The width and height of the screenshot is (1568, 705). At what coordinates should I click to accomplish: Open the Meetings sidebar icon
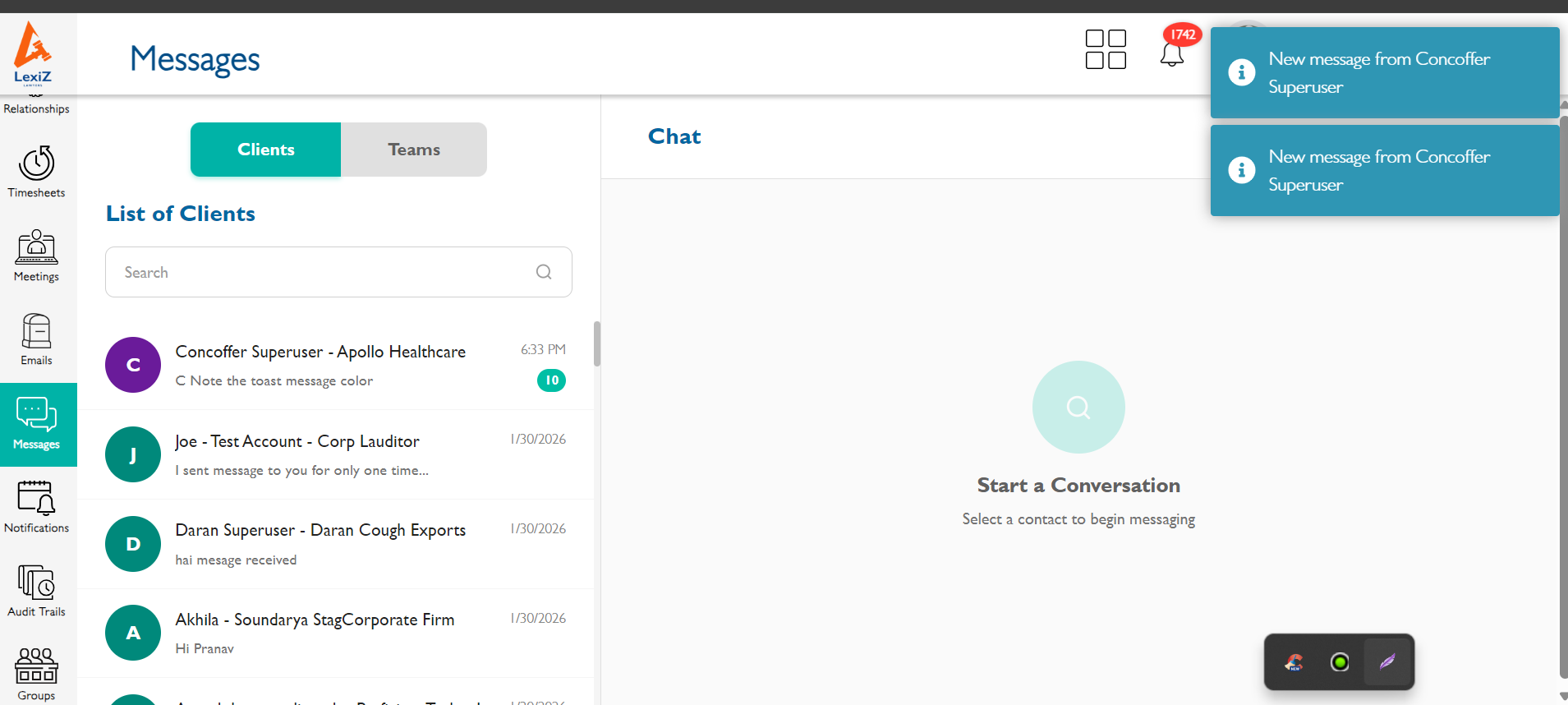coord(37,256)
